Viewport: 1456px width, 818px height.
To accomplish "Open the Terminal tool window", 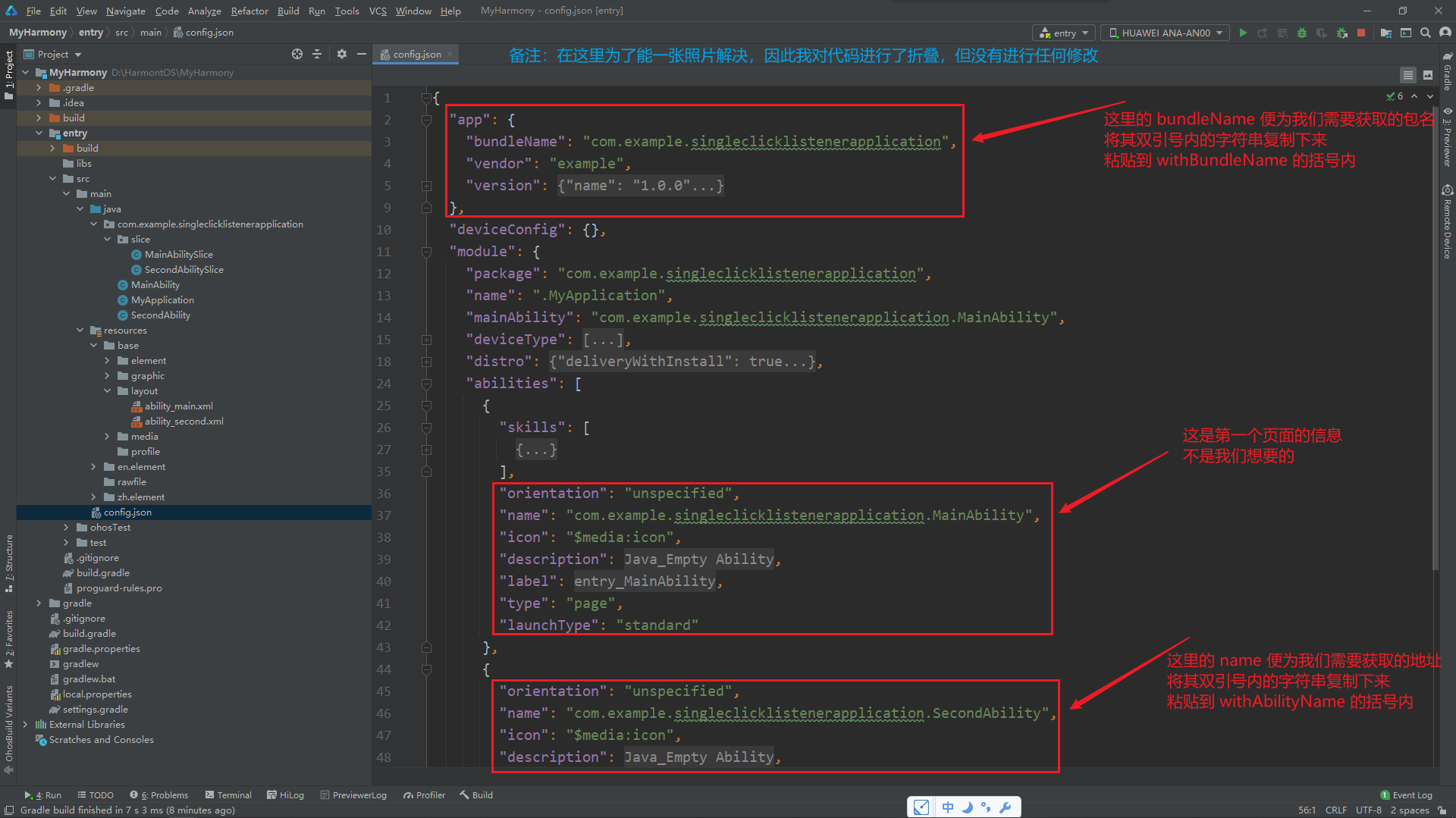I will (228, 795).
